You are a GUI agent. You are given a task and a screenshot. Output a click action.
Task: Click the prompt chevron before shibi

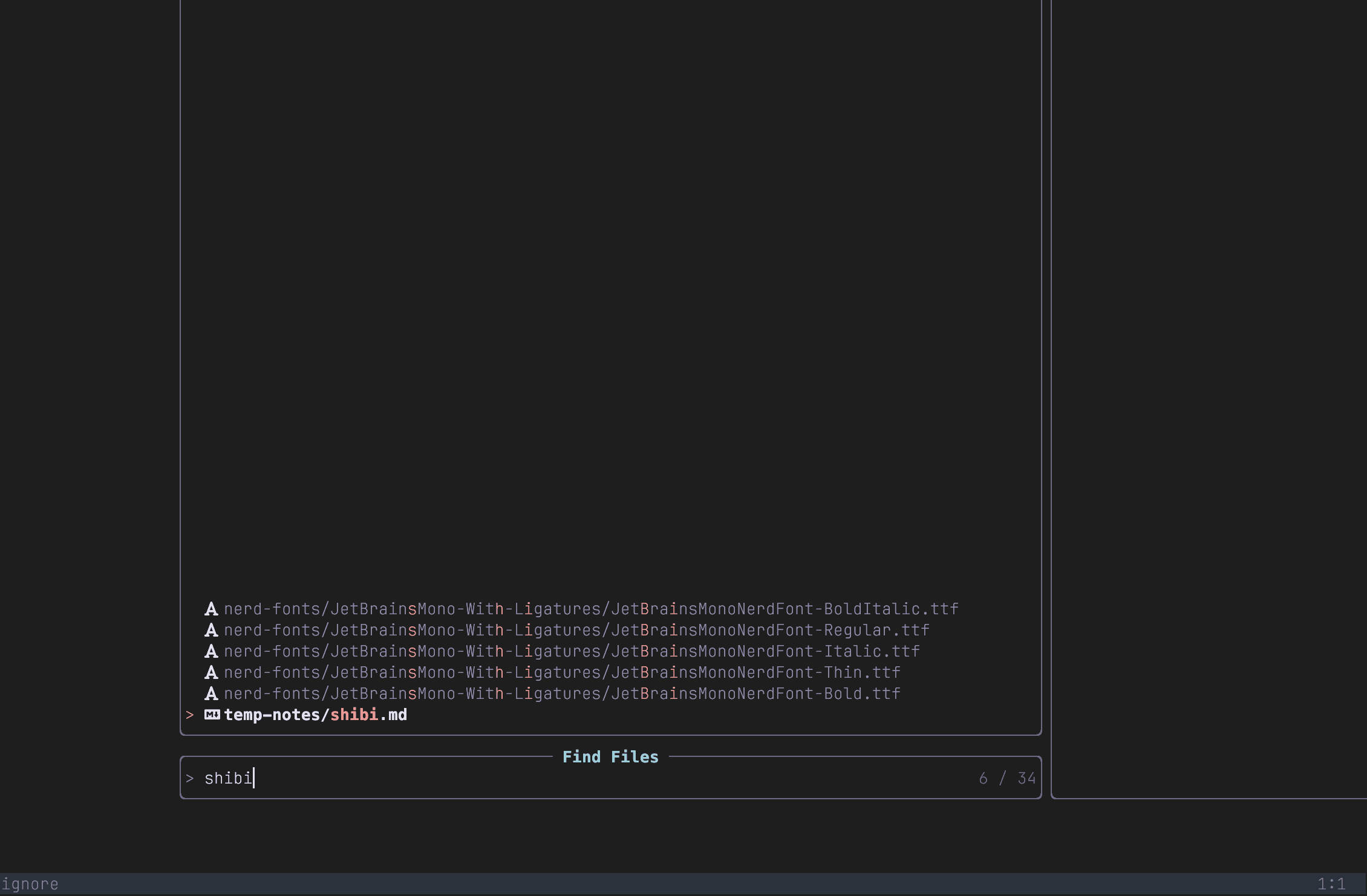pos(190,779)
